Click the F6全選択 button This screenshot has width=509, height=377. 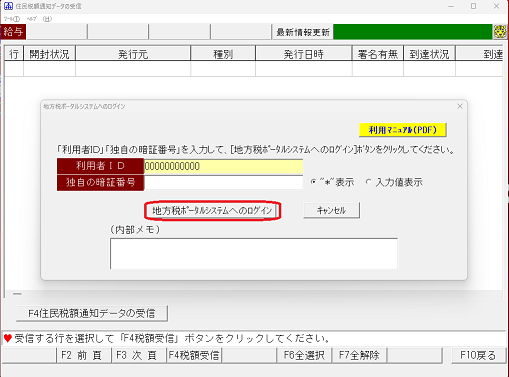tap(304, 355)
